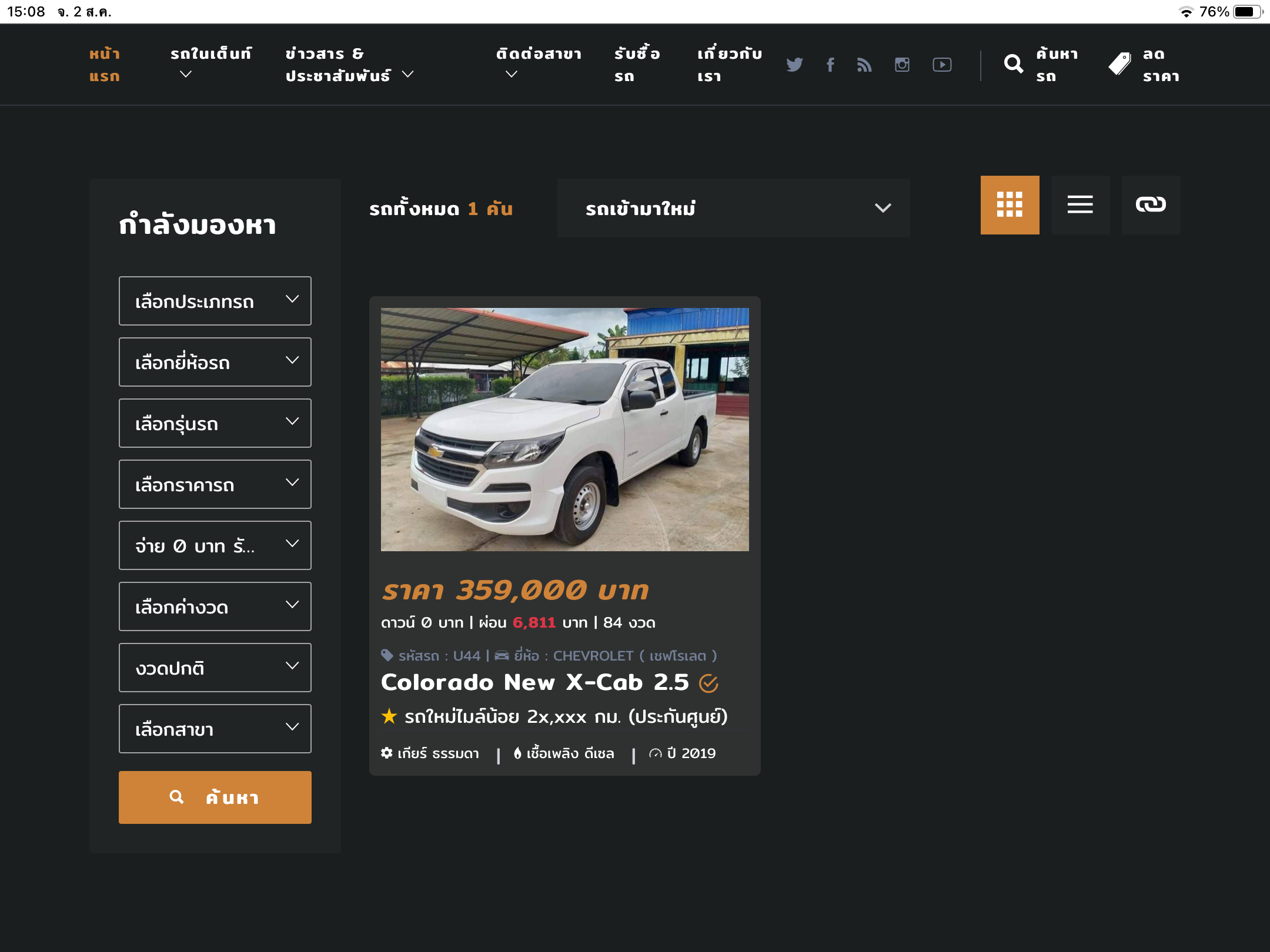The width and height of the screenshot is (1270, 952).
Task: Click the white Chevrolet pickup photo
Action: [x=564, y=429]
